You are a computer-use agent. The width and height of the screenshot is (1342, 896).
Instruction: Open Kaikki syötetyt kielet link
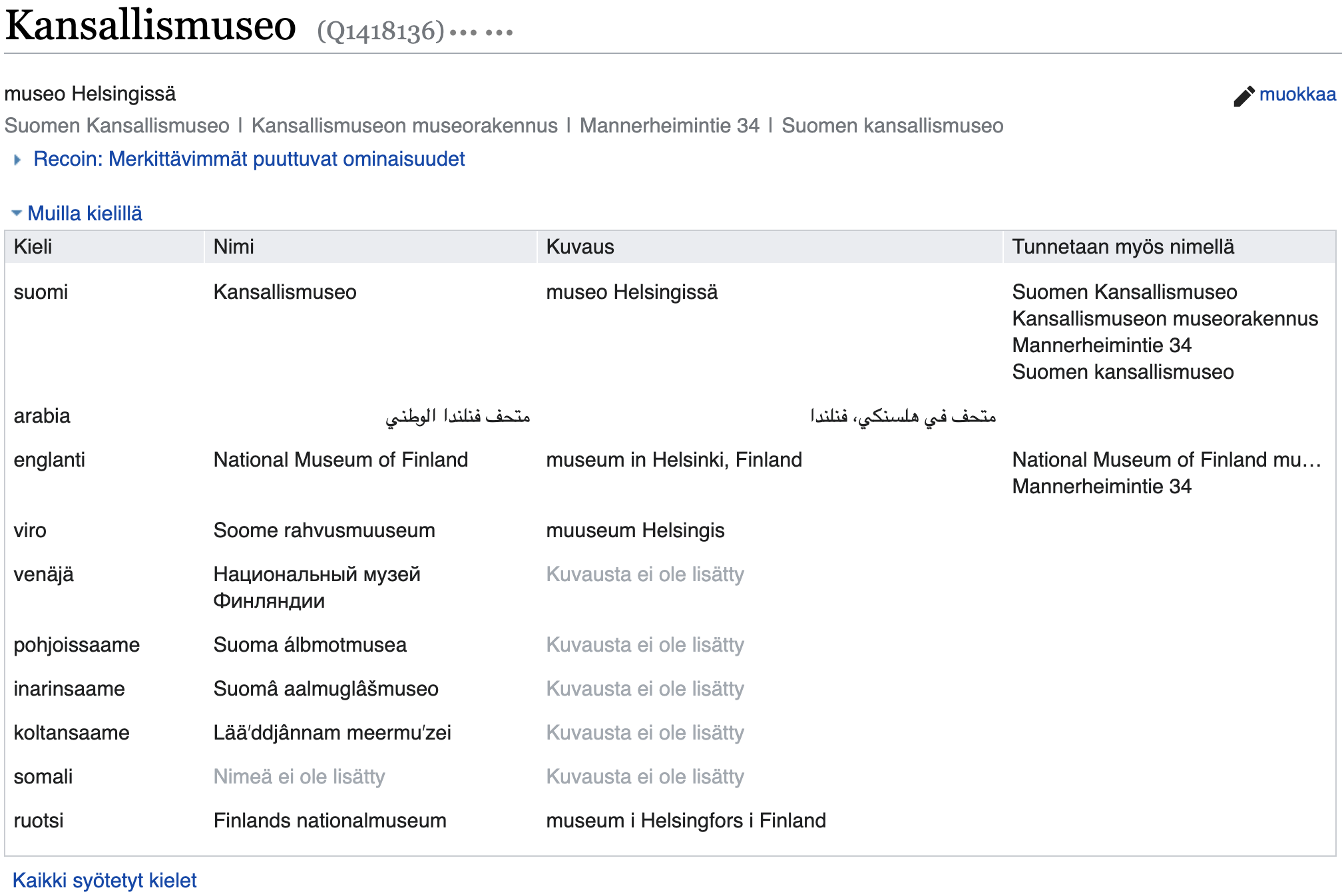pos(105,881)
